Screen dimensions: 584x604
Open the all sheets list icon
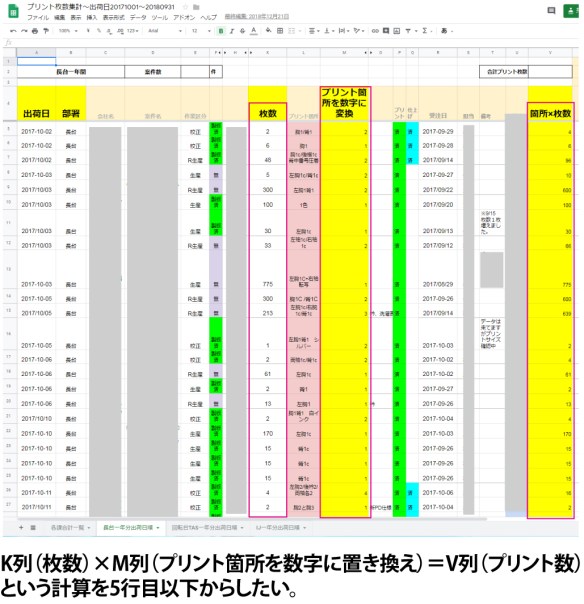point(33,528)
